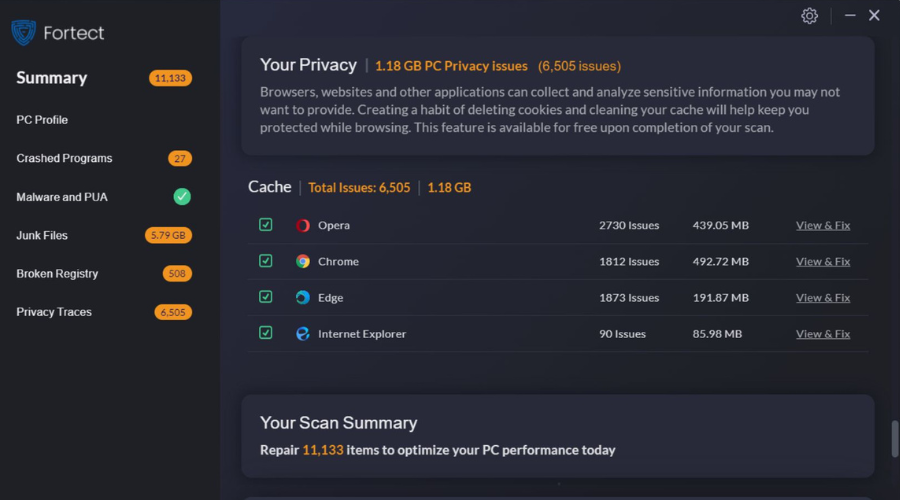900x500 pixels.
Task: Uncheck the Chrome cache checkbox
Action: pos(265,261)
